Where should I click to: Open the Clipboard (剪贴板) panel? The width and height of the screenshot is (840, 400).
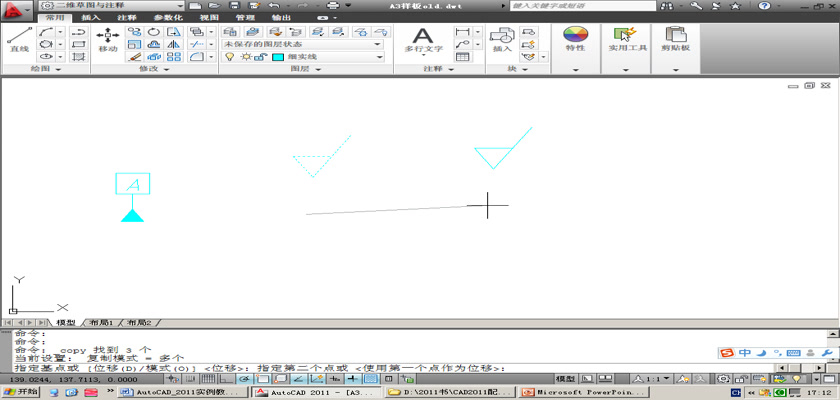tap(675, 39)
